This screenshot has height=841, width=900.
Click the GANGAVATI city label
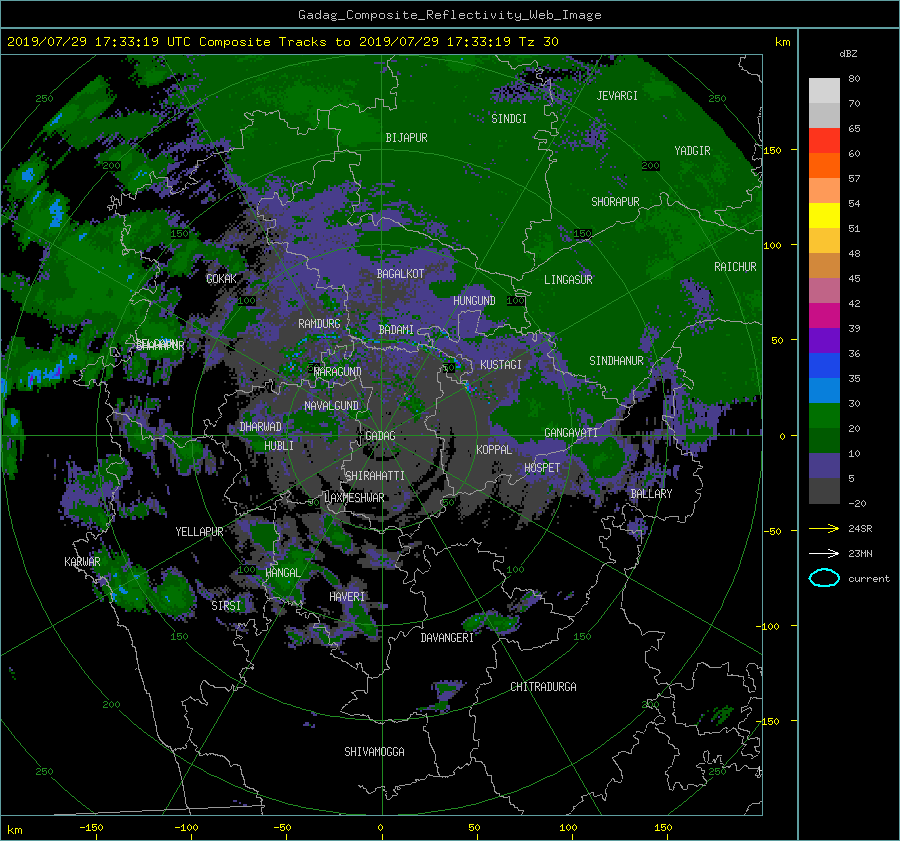tap(571, 433)
